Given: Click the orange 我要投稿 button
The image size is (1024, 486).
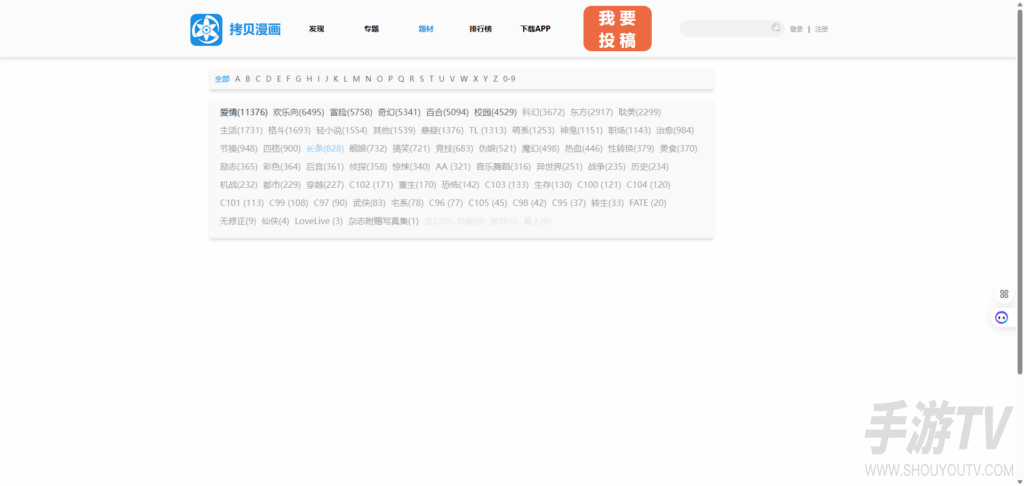Looking at the screenshot, I should (x=617, y=29).
